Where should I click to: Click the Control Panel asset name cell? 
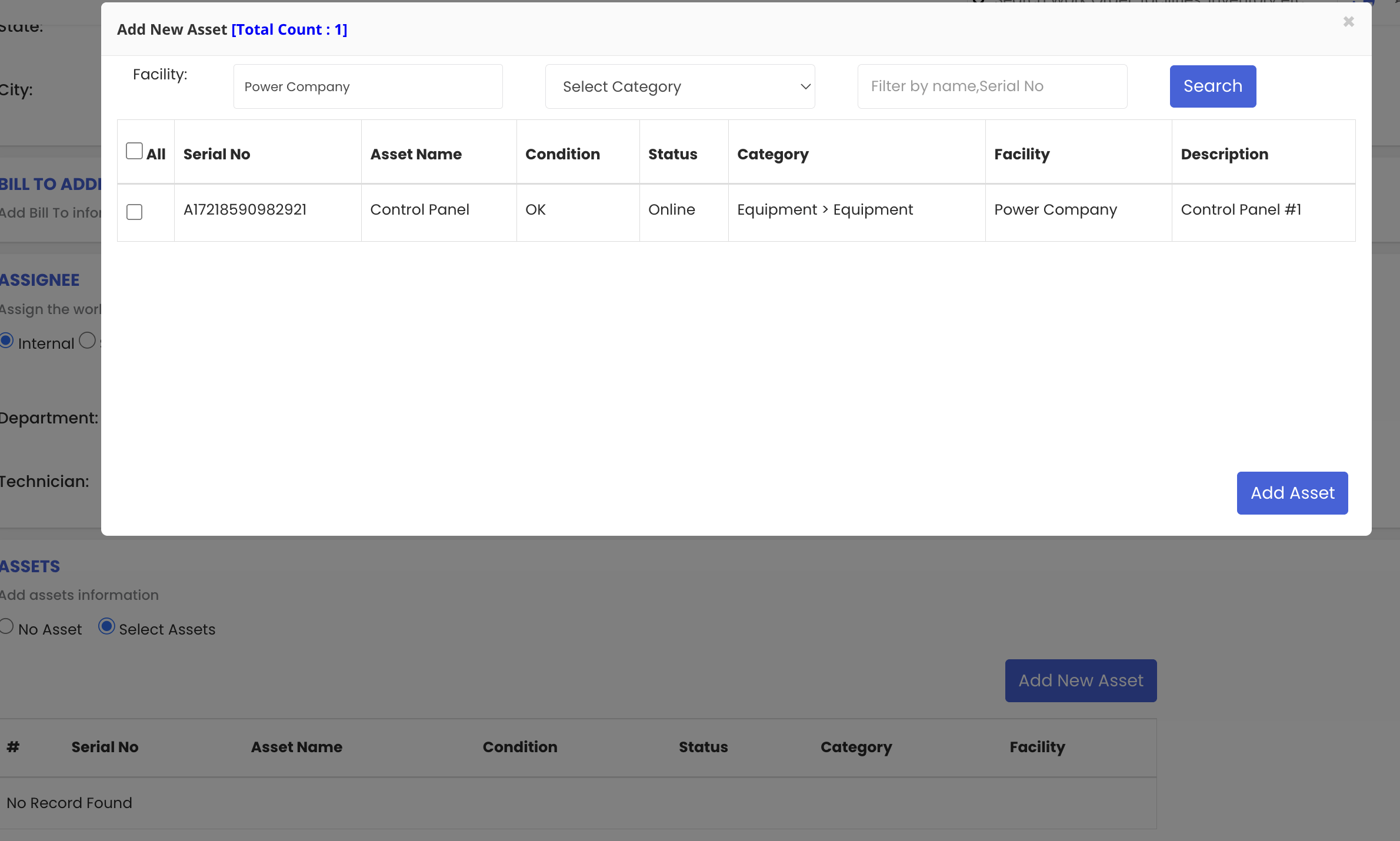[x=419, y=210]
